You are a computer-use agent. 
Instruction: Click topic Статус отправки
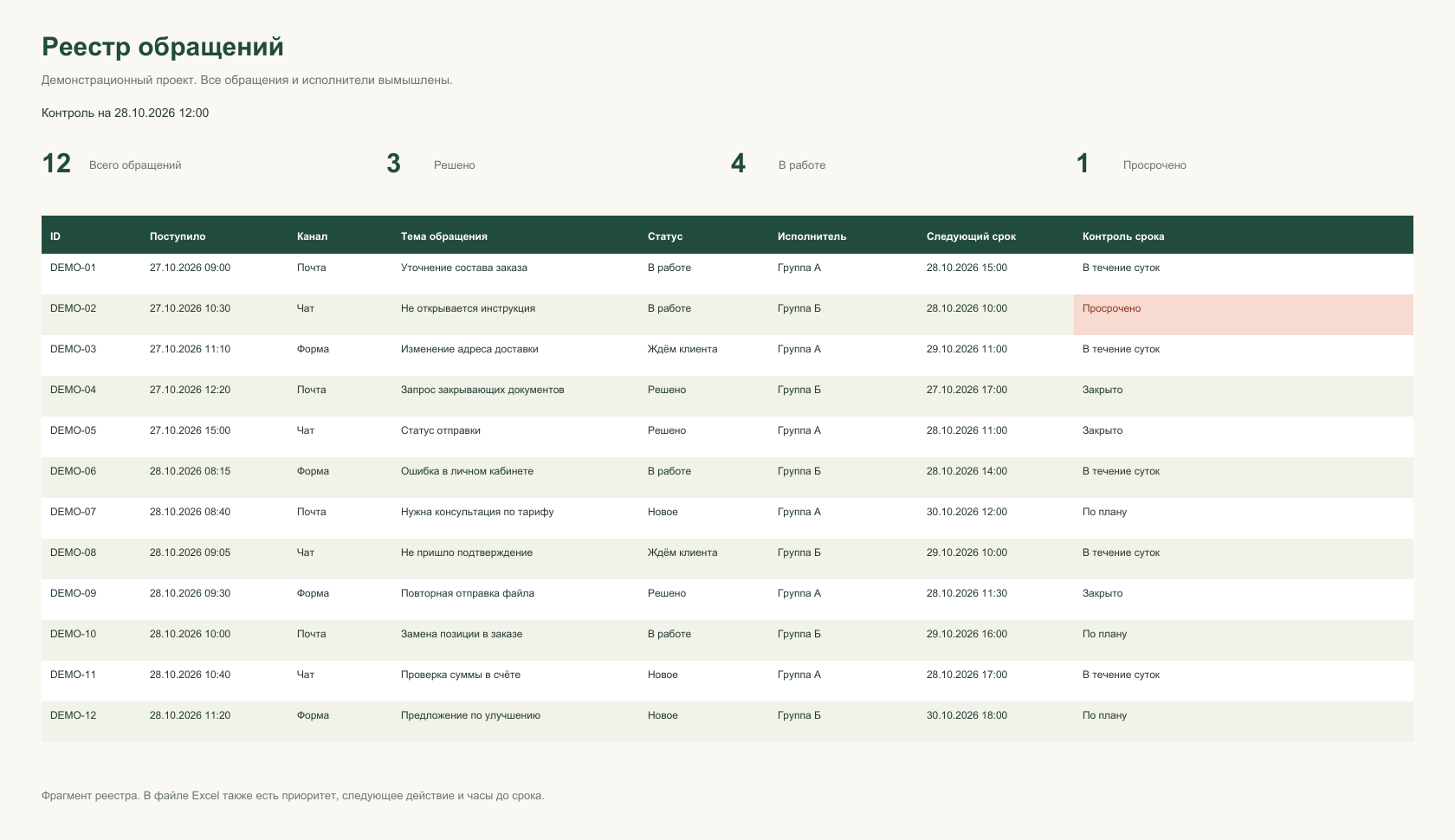click(441, 430)
